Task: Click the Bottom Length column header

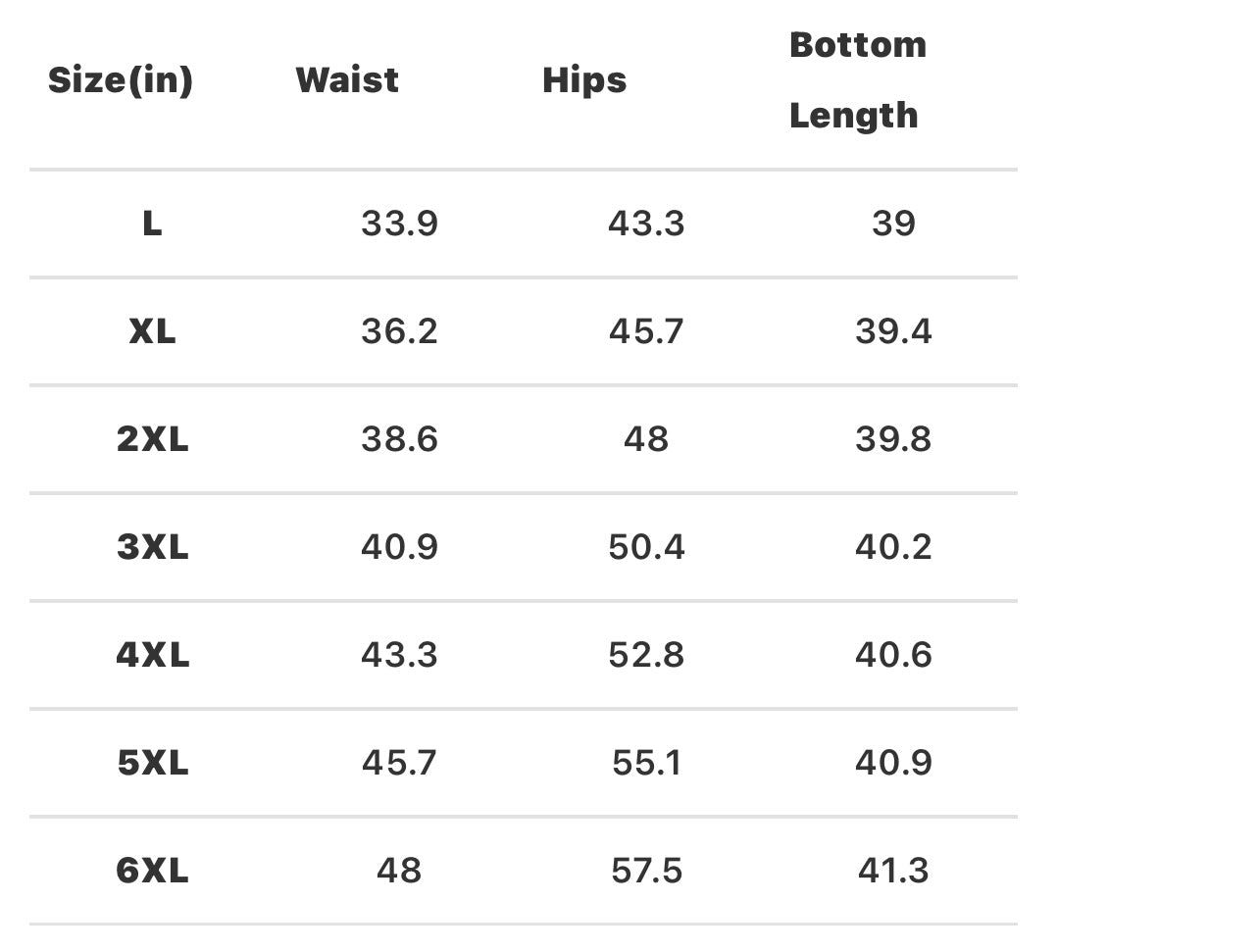Action: tap(857, 80)
